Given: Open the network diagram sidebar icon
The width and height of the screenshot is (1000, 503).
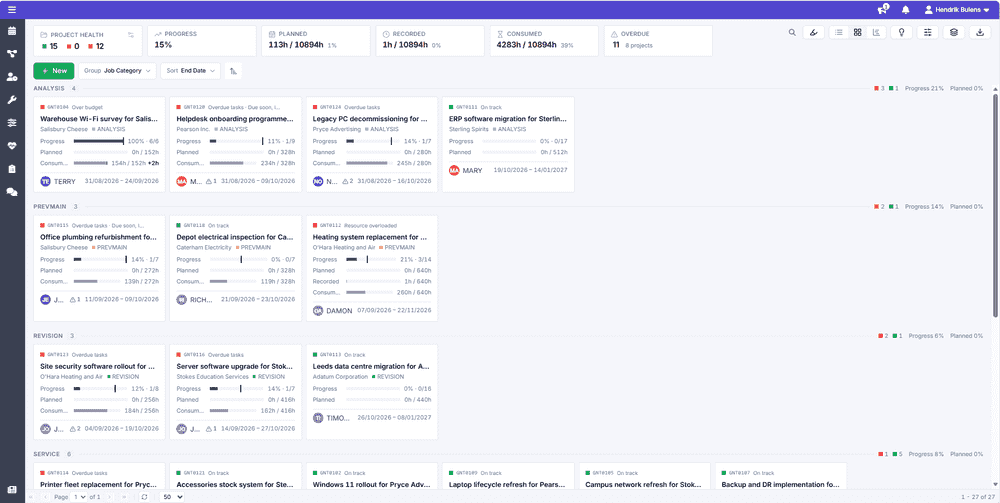Looking at the screenshot, I should pyautogui.click(x=12, y=54).
